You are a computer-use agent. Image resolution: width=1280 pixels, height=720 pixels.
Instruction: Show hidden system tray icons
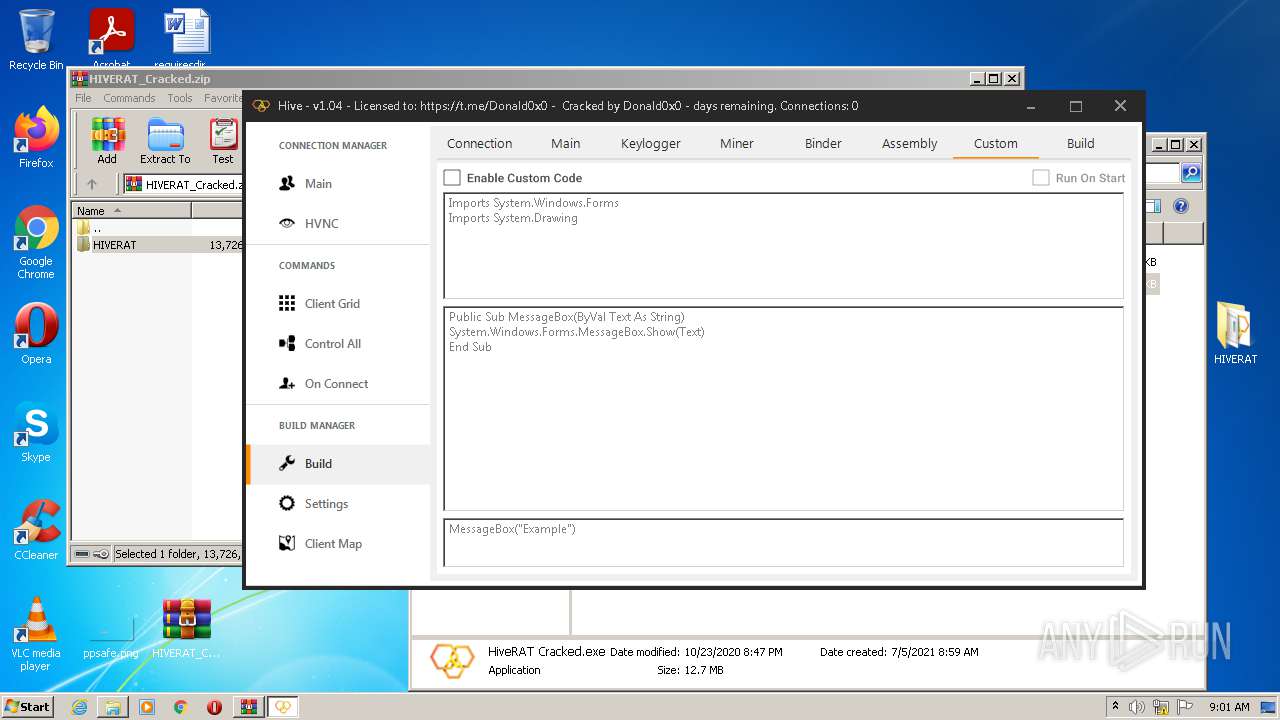(1115, 707)
